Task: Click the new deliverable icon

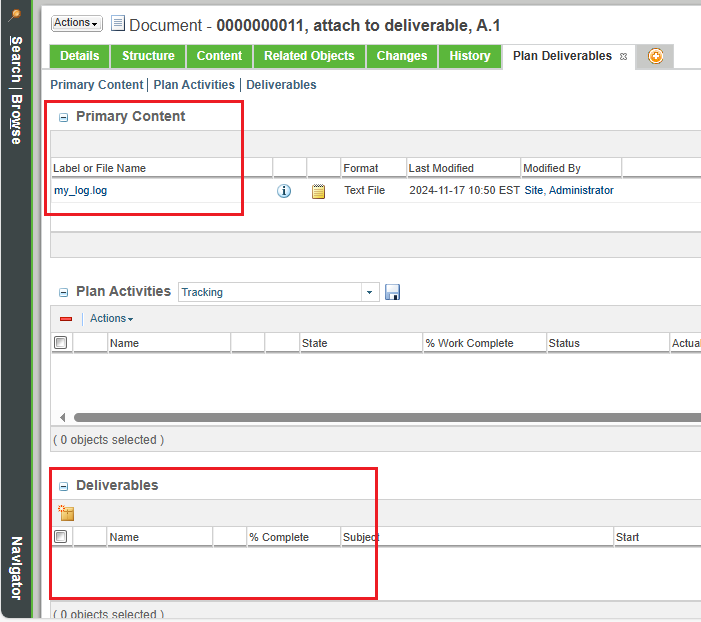Action: [x=66, y=513]
